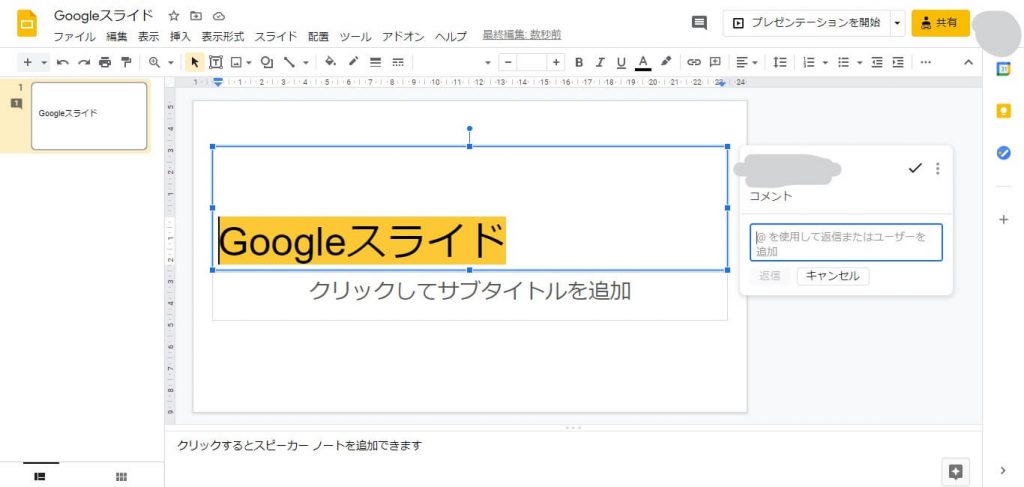
Task: Select the slide 1 thumbnail
Action: [89, 116]
